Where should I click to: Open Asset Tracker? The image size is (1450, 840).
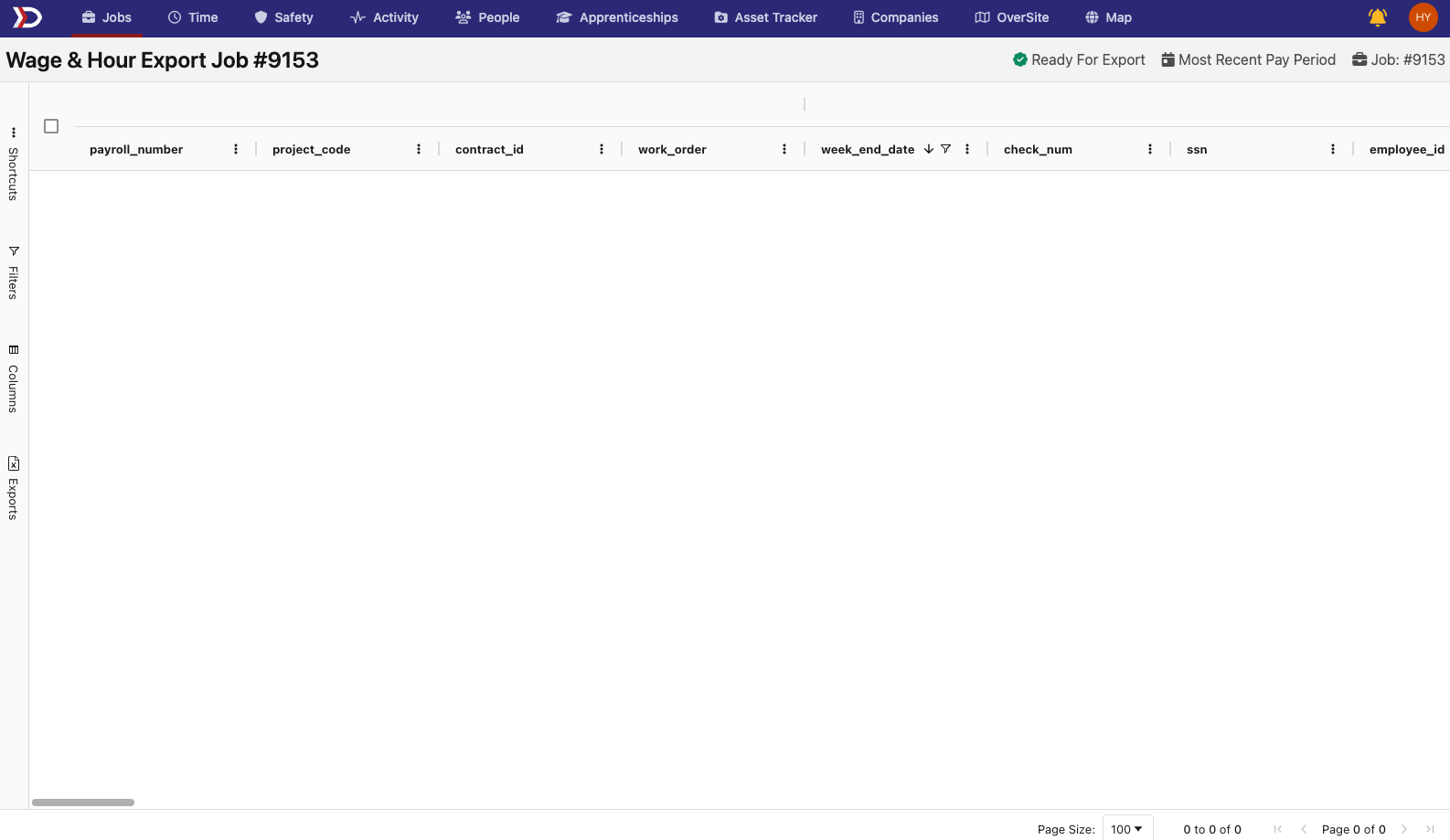point(766,17)
